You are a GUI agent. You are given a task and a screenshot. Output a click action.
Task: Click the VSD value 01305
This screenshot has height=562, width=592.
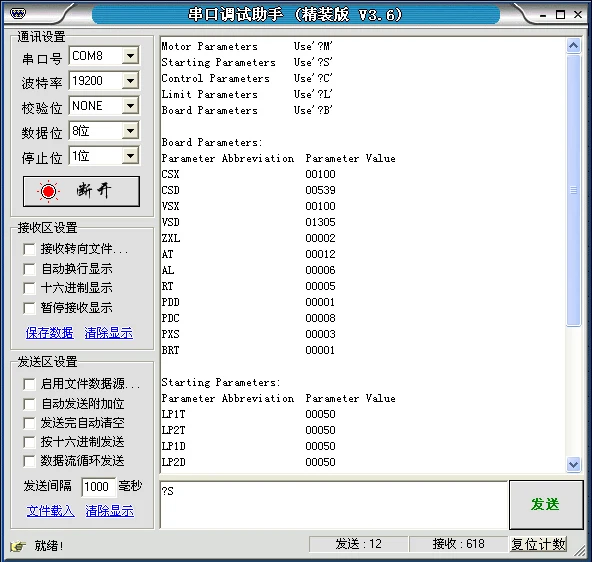(320, 222)
